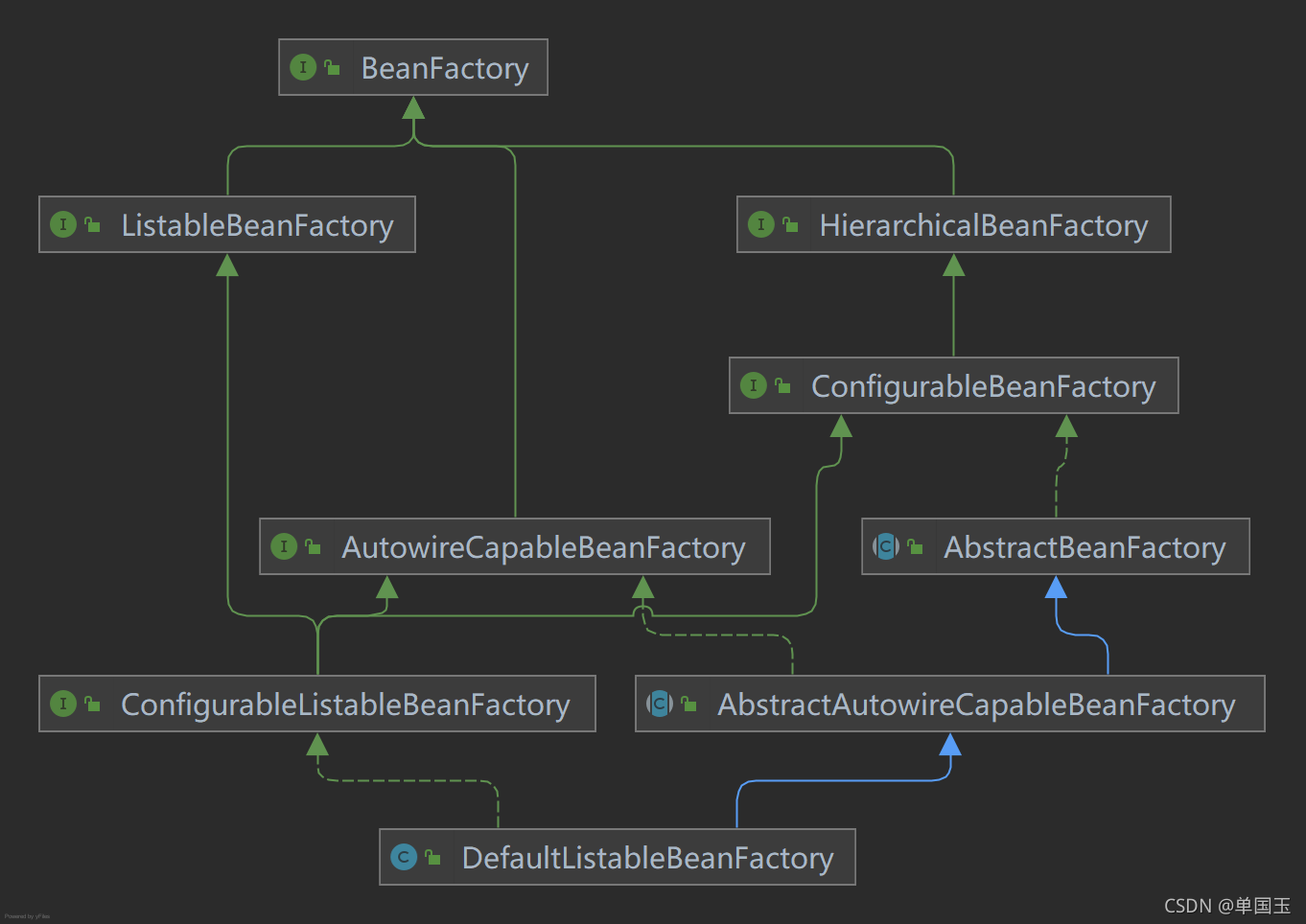Select the BeanFactory node label
This screenshot has height=924, width=1306.
click(445, 68)
